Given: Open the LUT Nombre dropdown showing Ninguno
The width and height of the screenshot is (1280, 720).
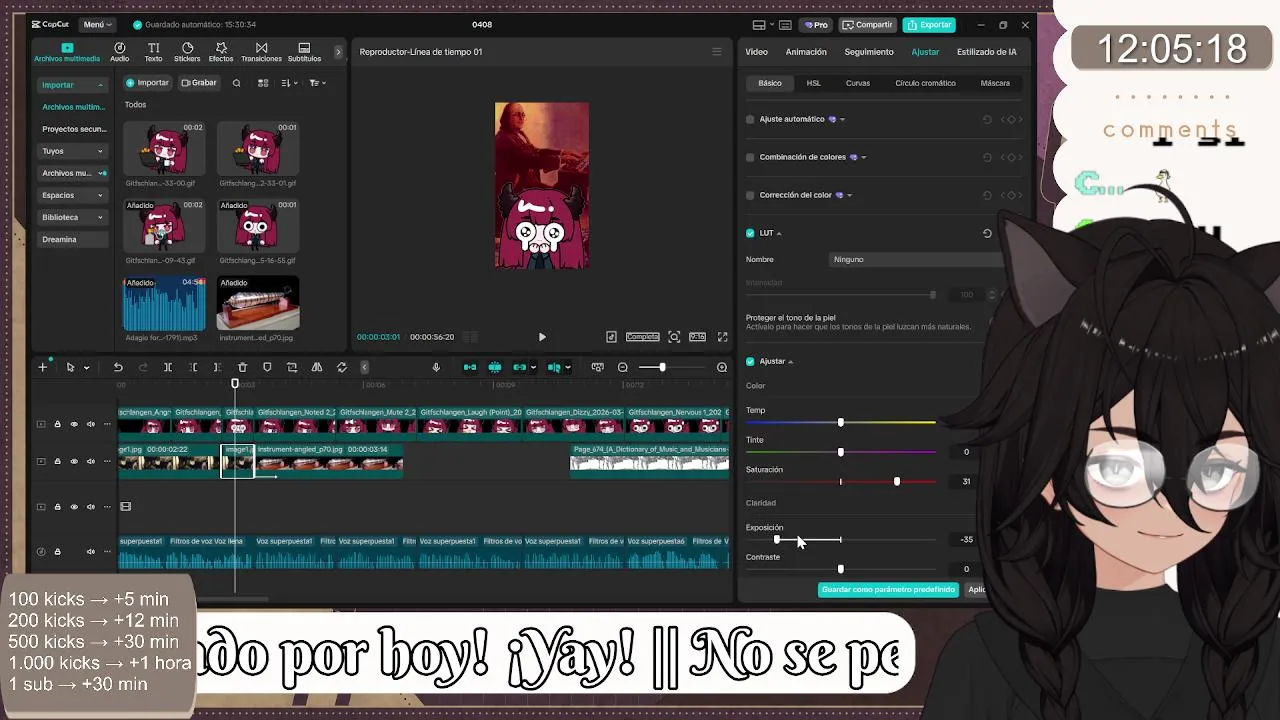Looking at the screenshot, I should pyautogui.click(x=917, y=259).
